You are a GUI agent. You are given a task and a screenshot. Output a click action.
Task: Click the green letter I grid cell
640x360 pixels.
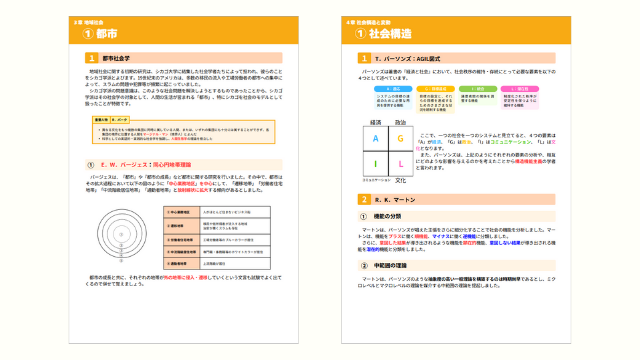pos(376,164)
